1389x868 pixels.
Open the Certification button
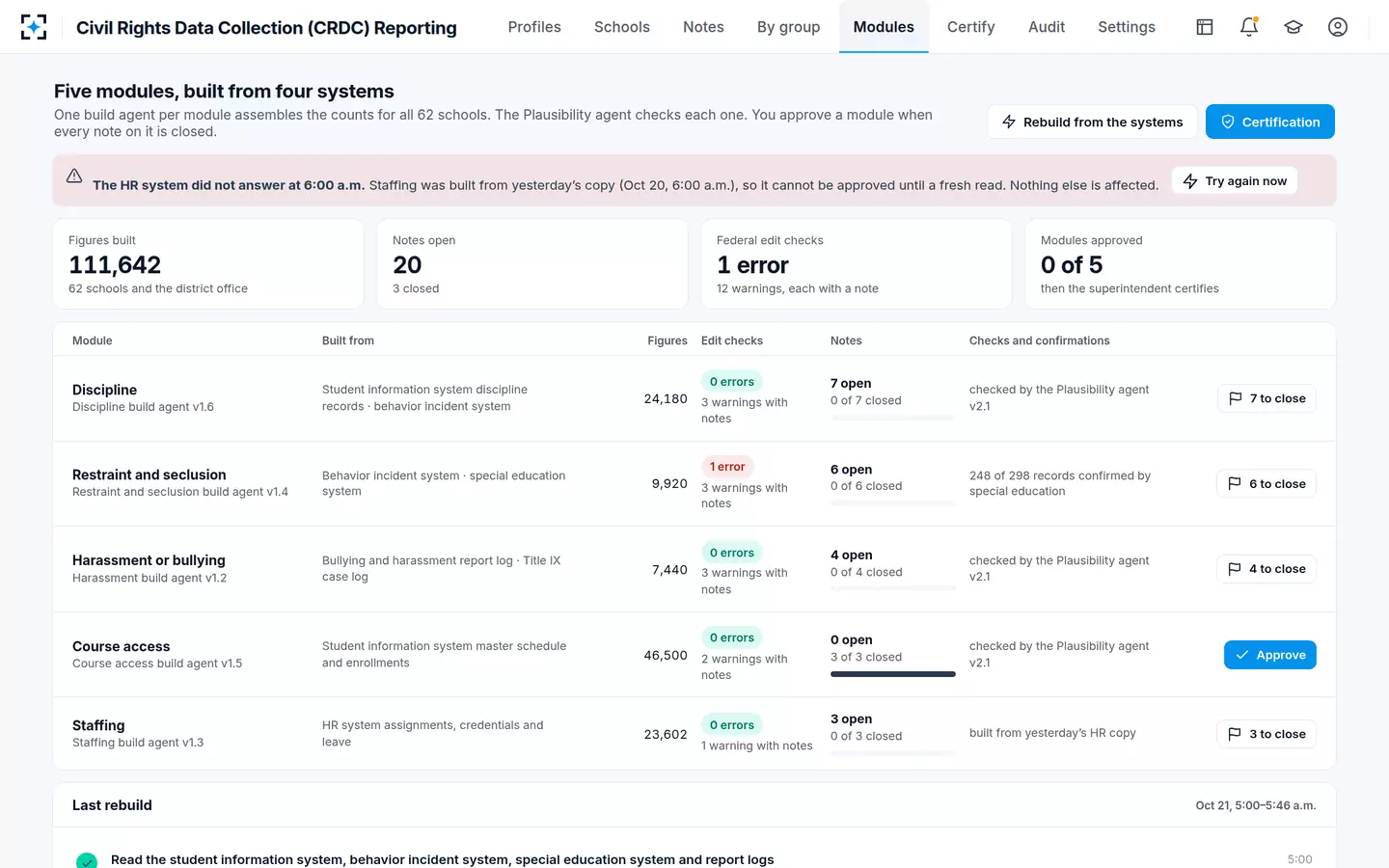(1270, 122)
